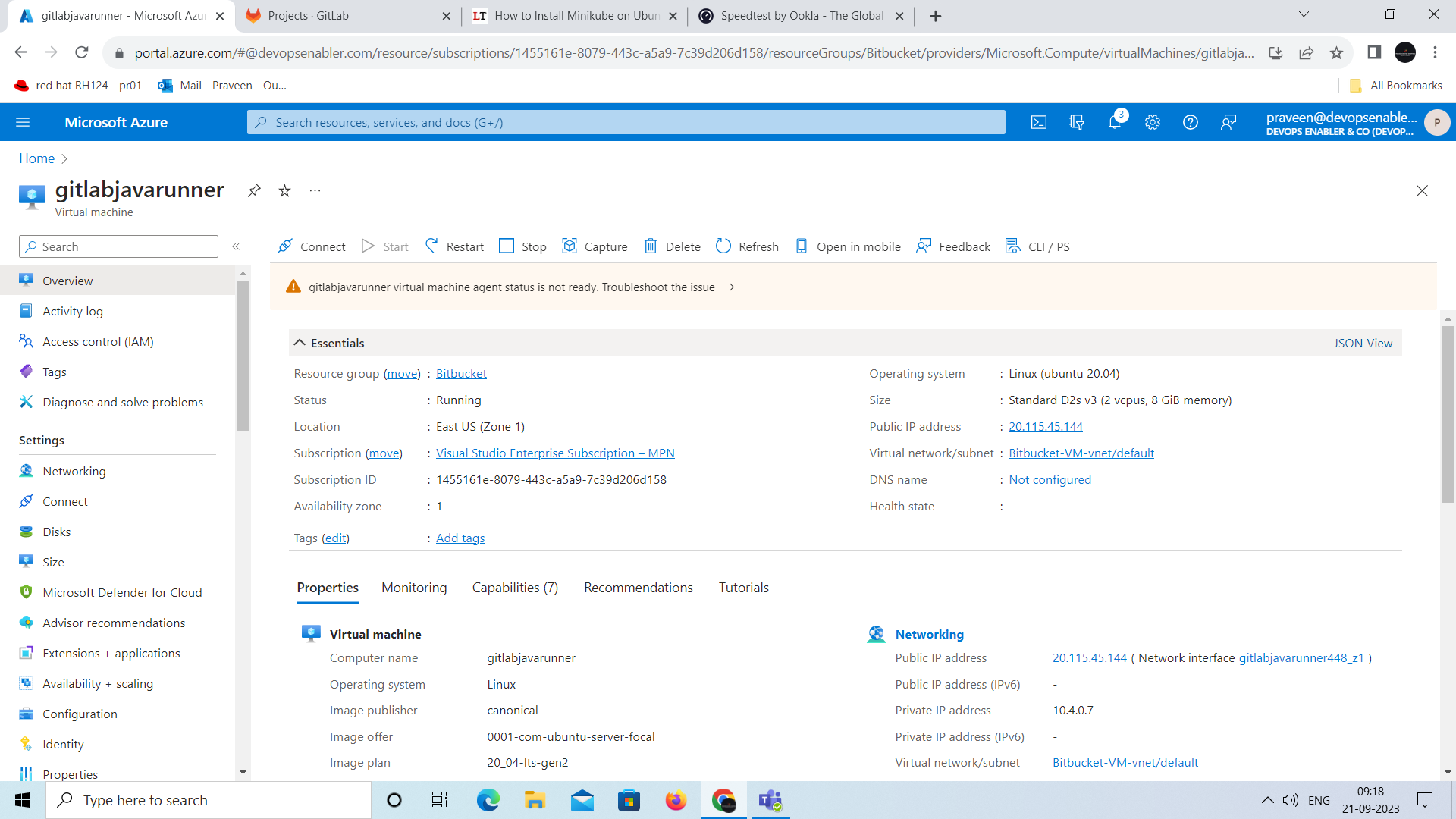
Task: Open the Feedback toolbar button
Action: [953, 246]
